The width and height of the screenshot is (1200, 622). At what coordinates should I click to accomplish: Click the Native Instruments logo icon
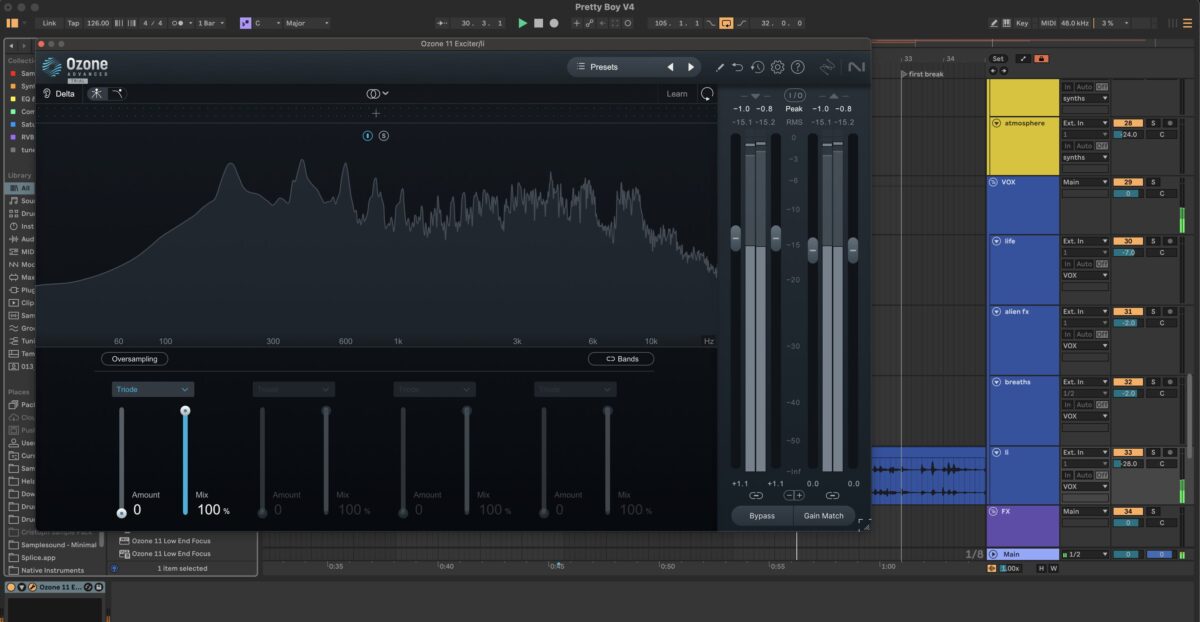point(856,67)
